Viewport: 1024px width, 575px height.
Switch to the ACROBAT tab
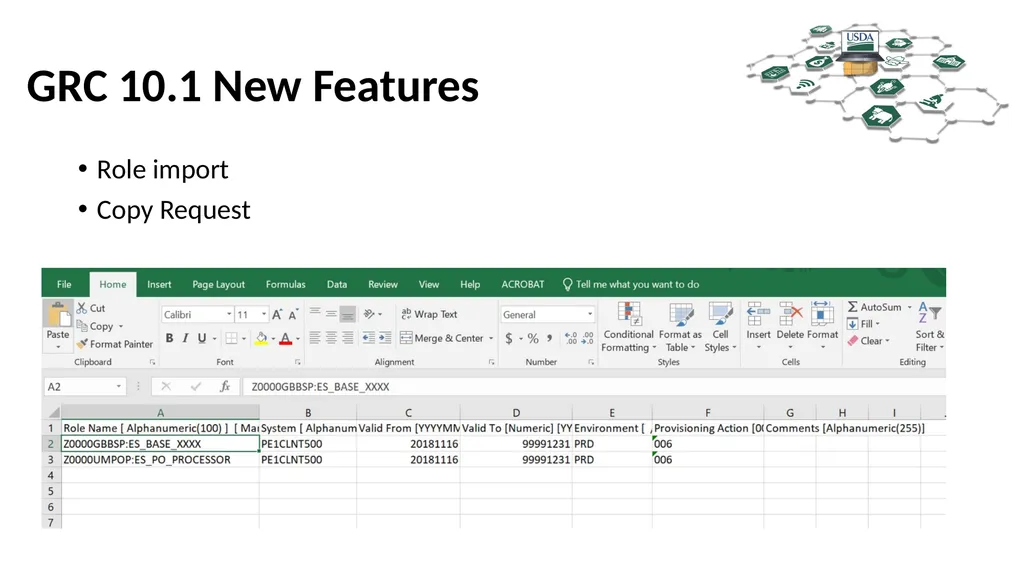522,284
